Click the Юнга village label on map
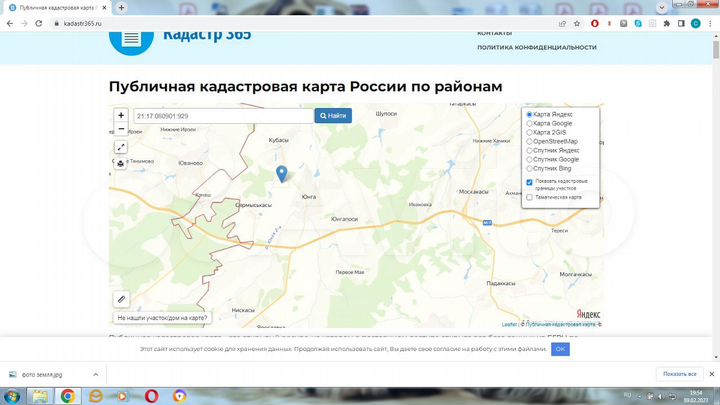720x405 pixels. pos(309,197)
